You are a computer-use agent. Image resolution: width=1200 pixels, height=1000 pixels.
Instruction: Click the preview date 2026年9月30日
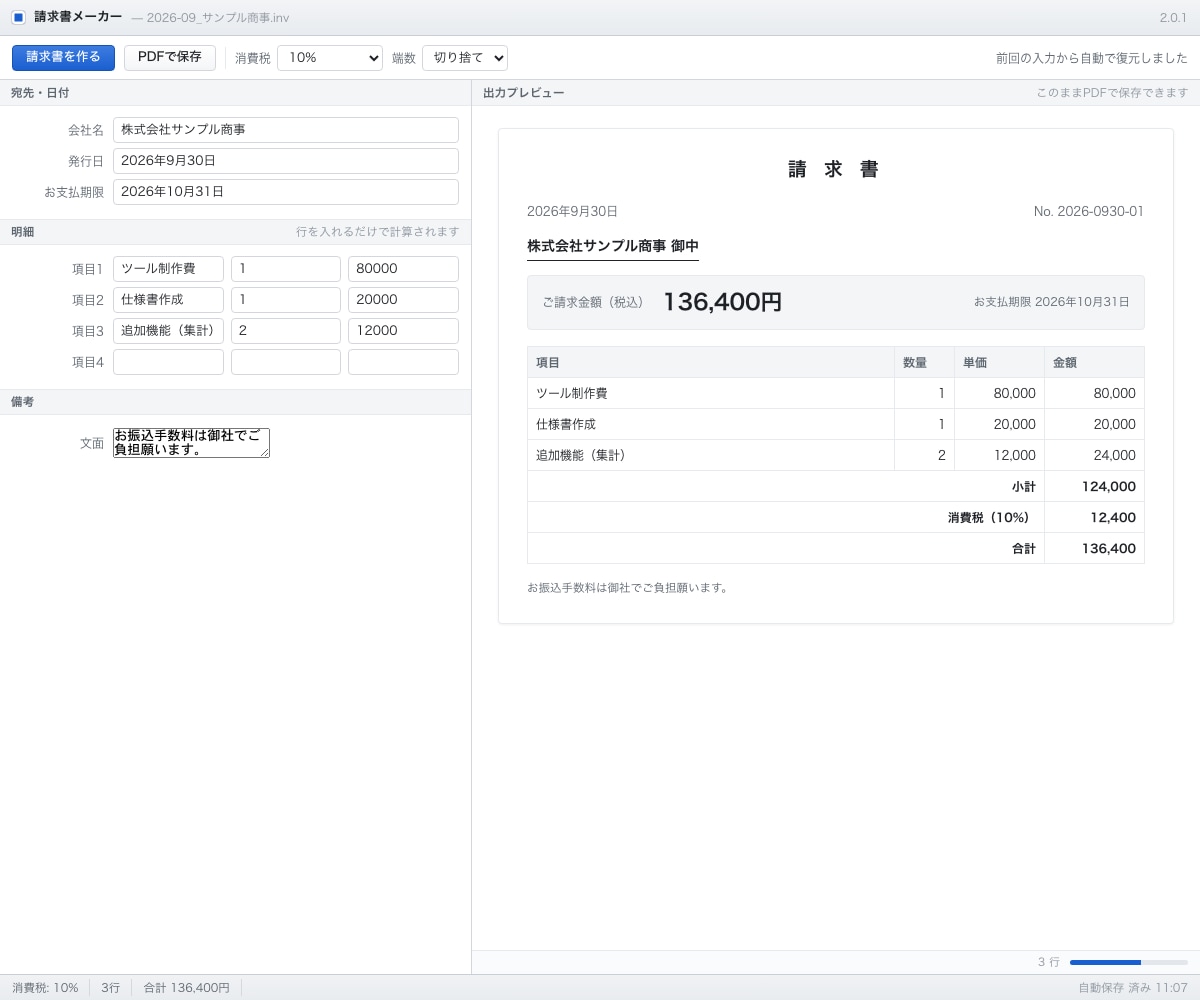click(572, 212)
